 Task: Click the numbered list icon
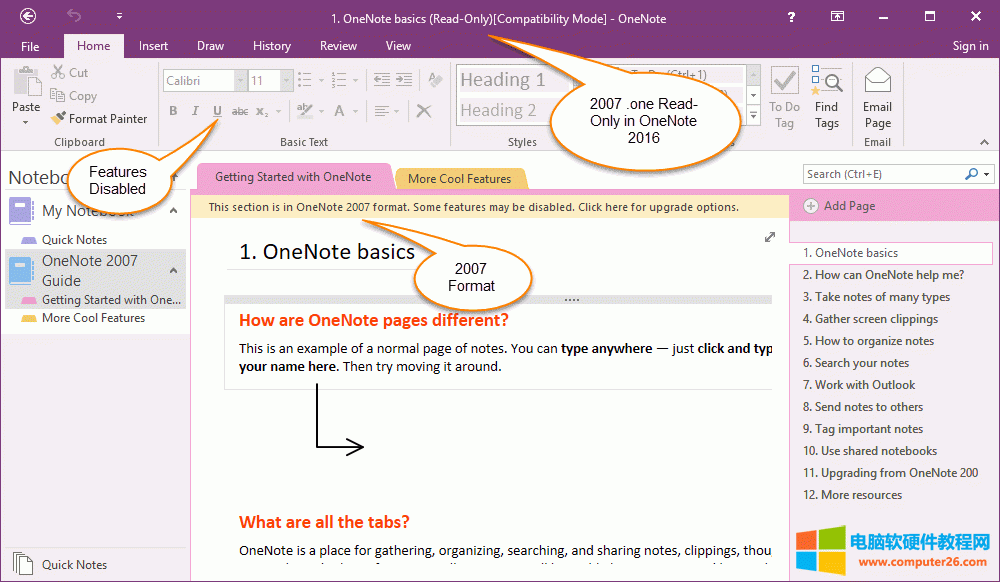tap(338, 79)
